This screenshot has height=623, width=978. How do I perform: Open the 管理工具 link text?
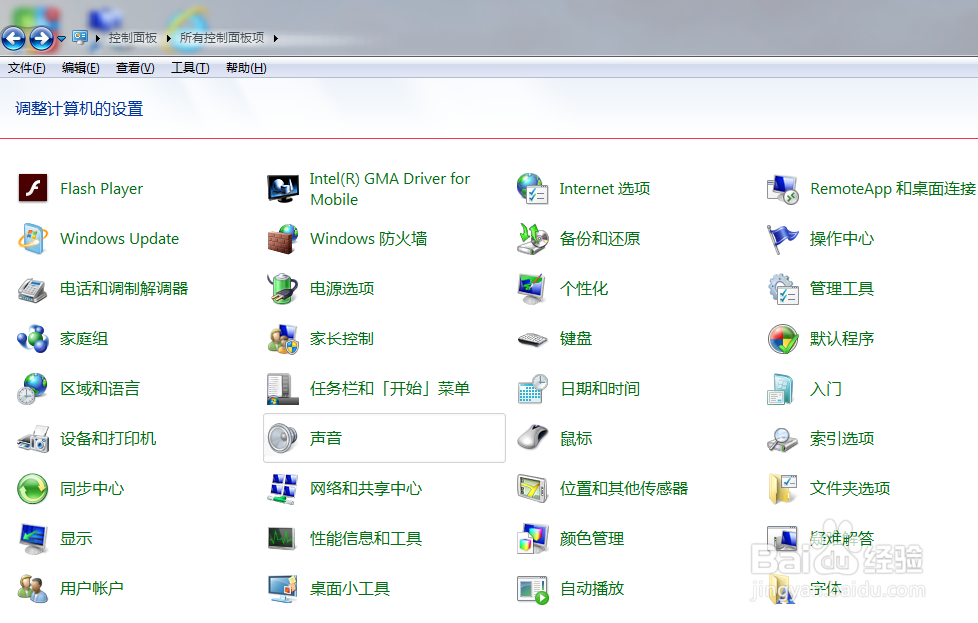tap(841, 289)
